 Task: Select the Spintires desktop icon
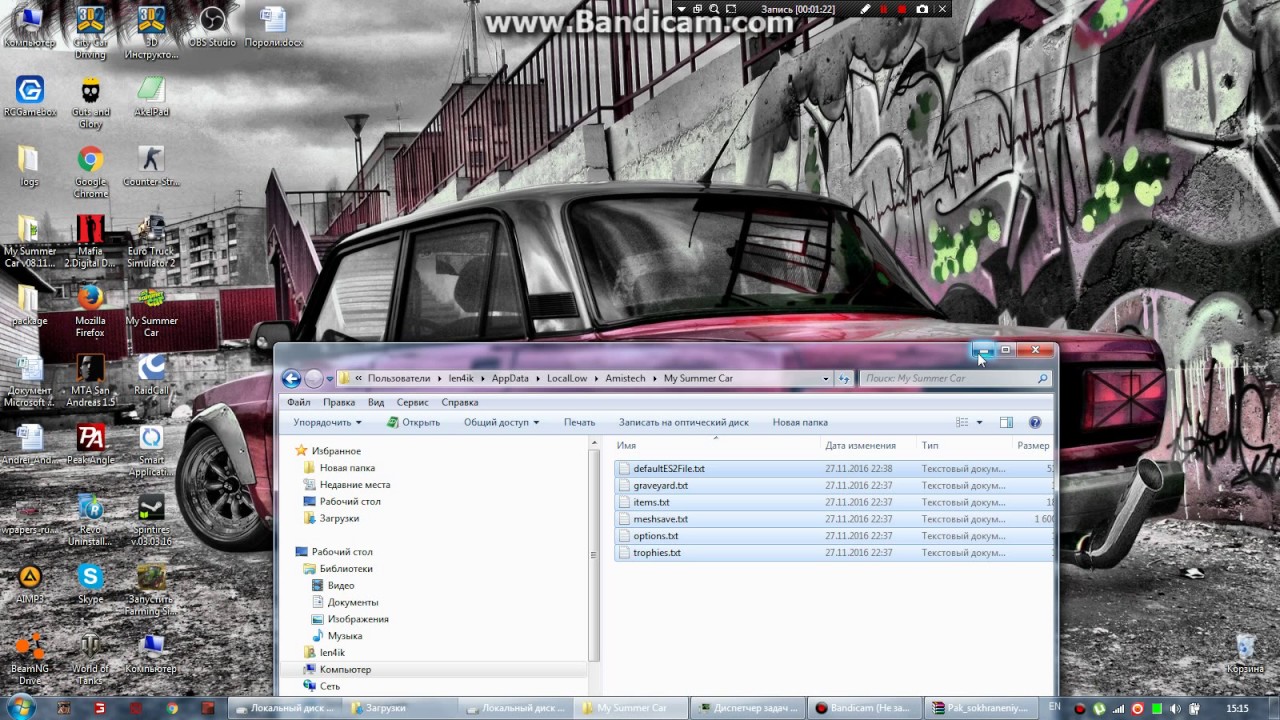click(151, 520)
